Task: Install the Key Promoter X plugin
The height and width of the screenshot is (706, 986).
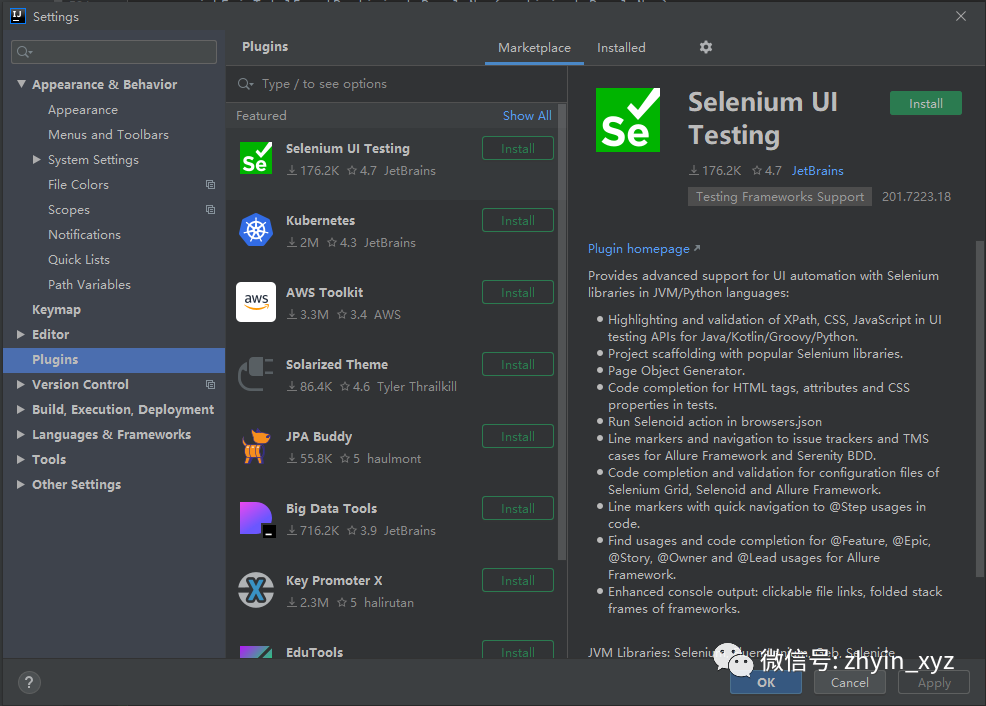Action: click(x=518, y=580)
